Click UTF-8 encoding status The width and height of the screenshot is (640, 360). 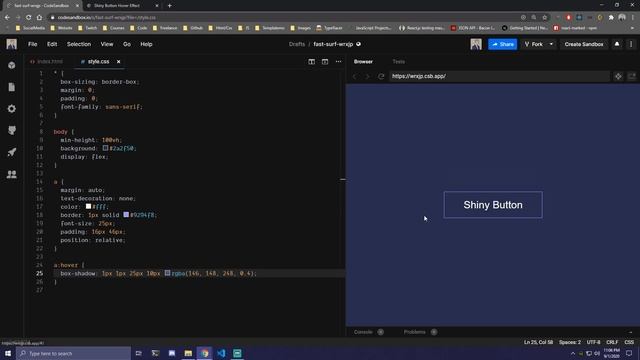coord(593,342)
